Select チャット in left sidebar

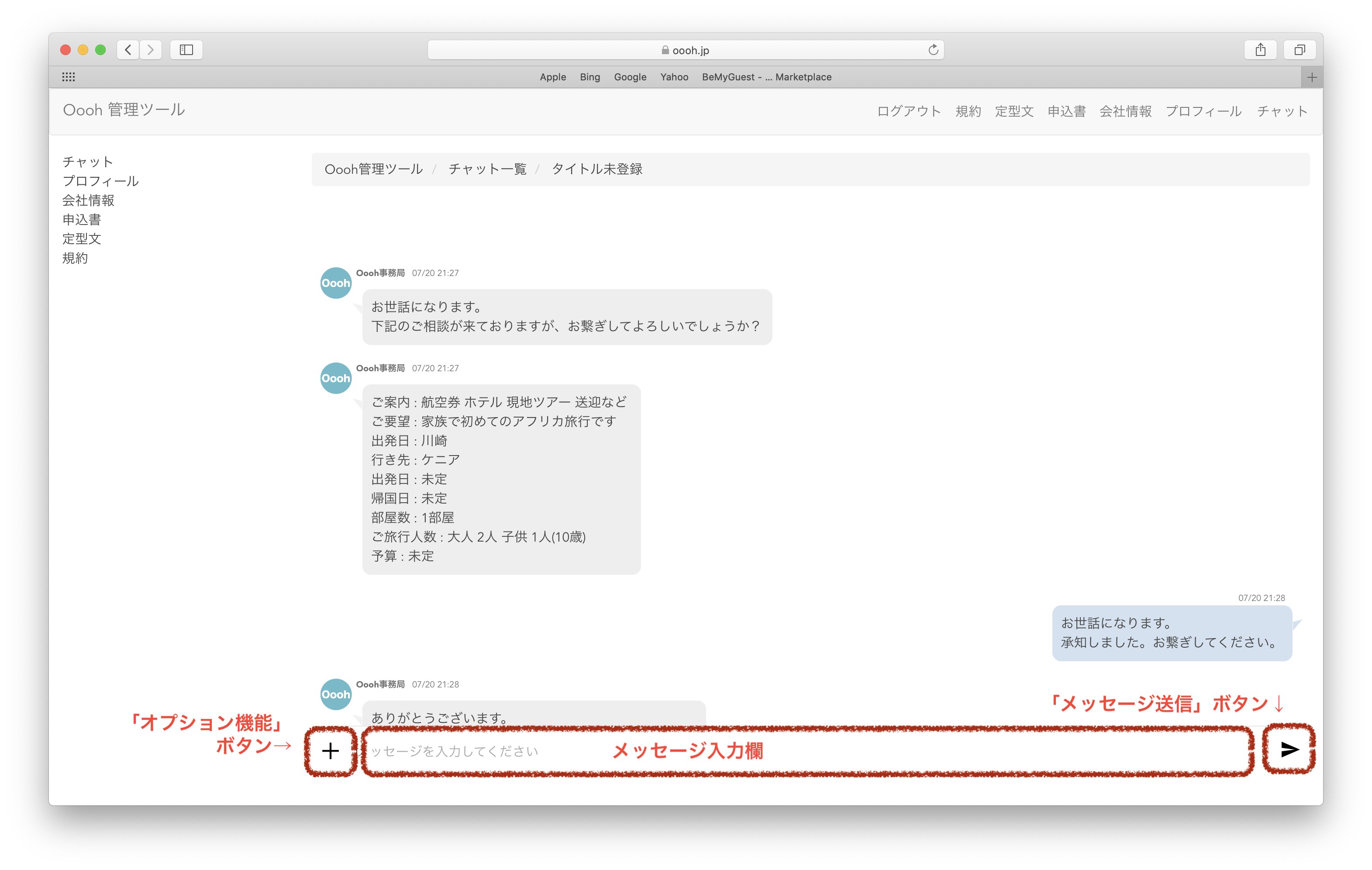pyautogui.click(x=88, y=162)
